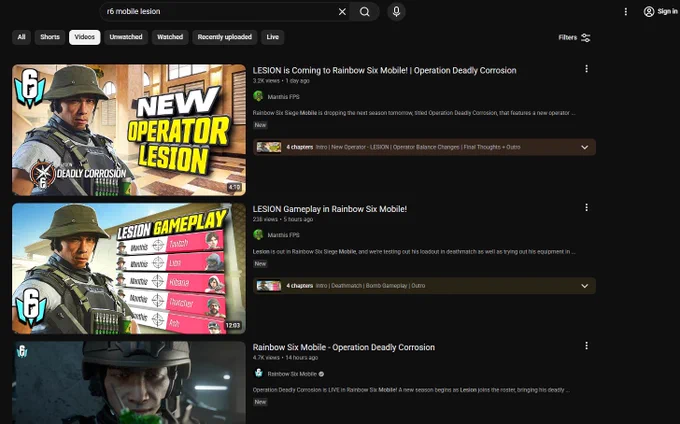Screen dimensions: 680x424
Task: Expand chapters for LESION is Coming video
Action: pyautogui.click(x=585, y=147)
